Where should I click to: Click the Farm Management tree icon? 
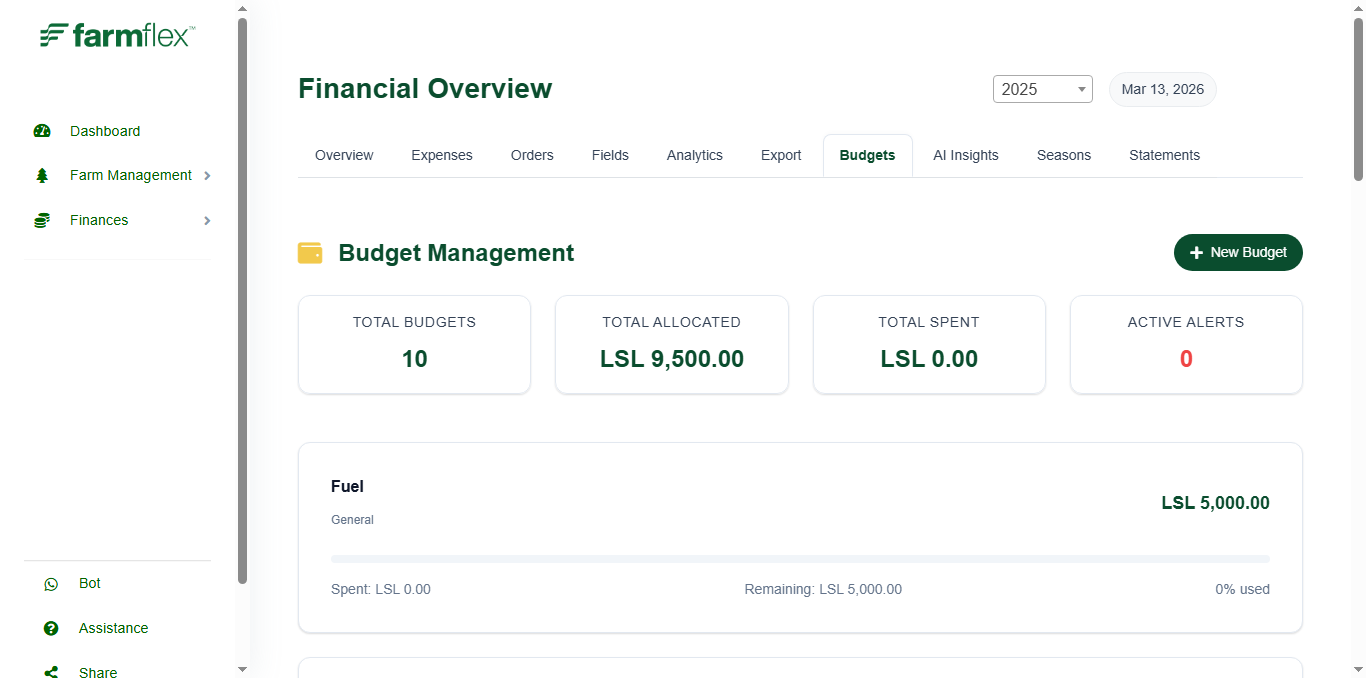click(42, 175)
